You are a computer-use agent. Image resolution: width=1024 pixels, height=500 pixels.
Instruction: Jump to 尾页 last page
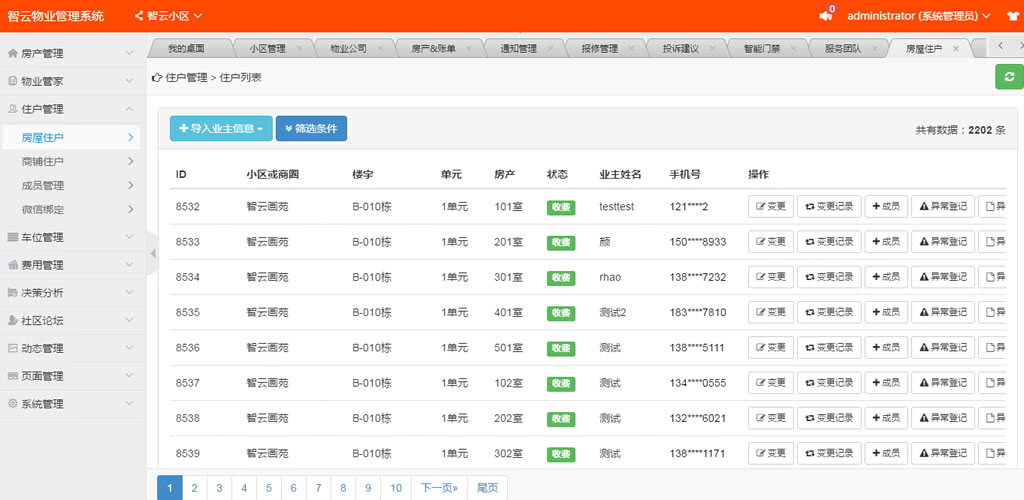487,488
